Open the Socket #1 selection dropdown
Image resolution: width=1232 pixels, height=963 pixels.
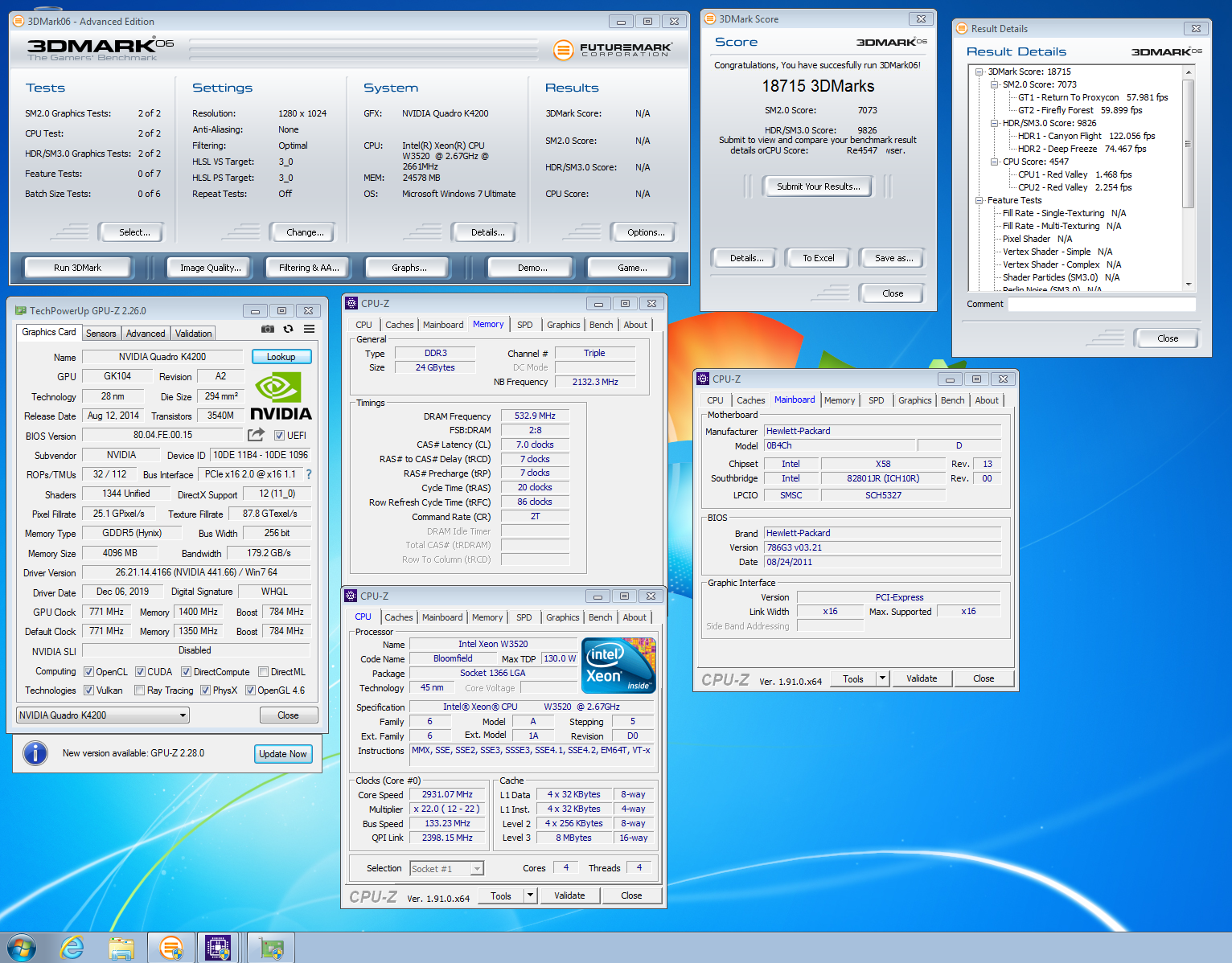click(447, 869)
